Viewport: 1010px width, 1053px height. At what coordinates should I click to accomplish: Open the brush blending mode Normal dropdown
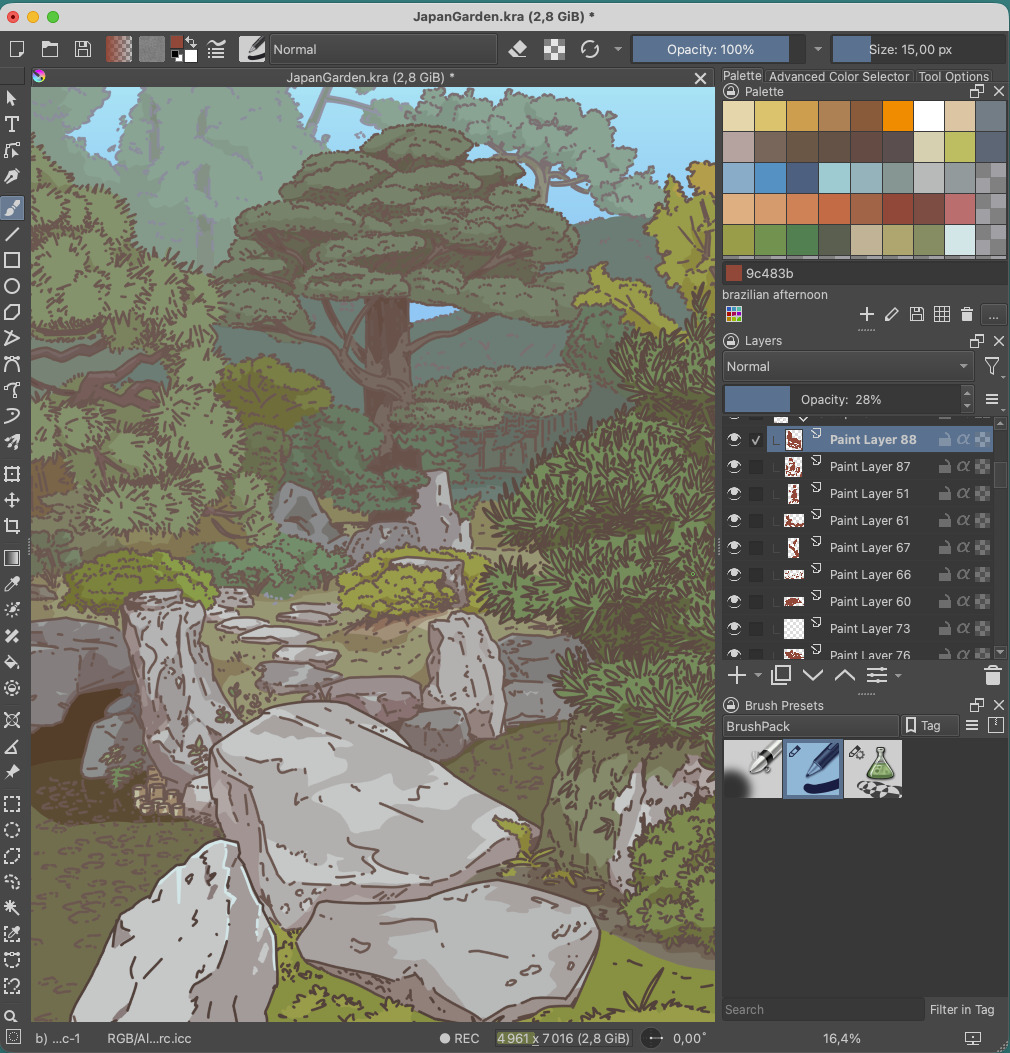coord(382,49)
